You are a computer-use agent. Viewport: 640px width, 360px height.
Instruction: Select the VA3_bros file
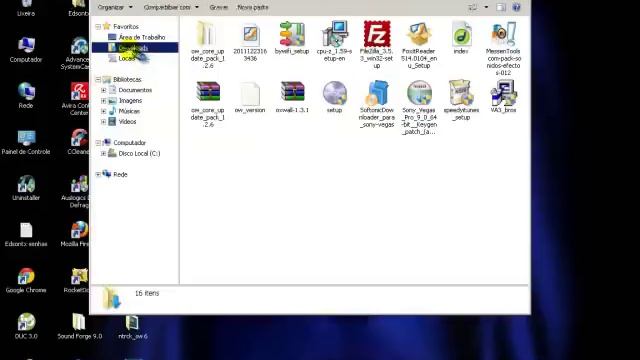503,93
